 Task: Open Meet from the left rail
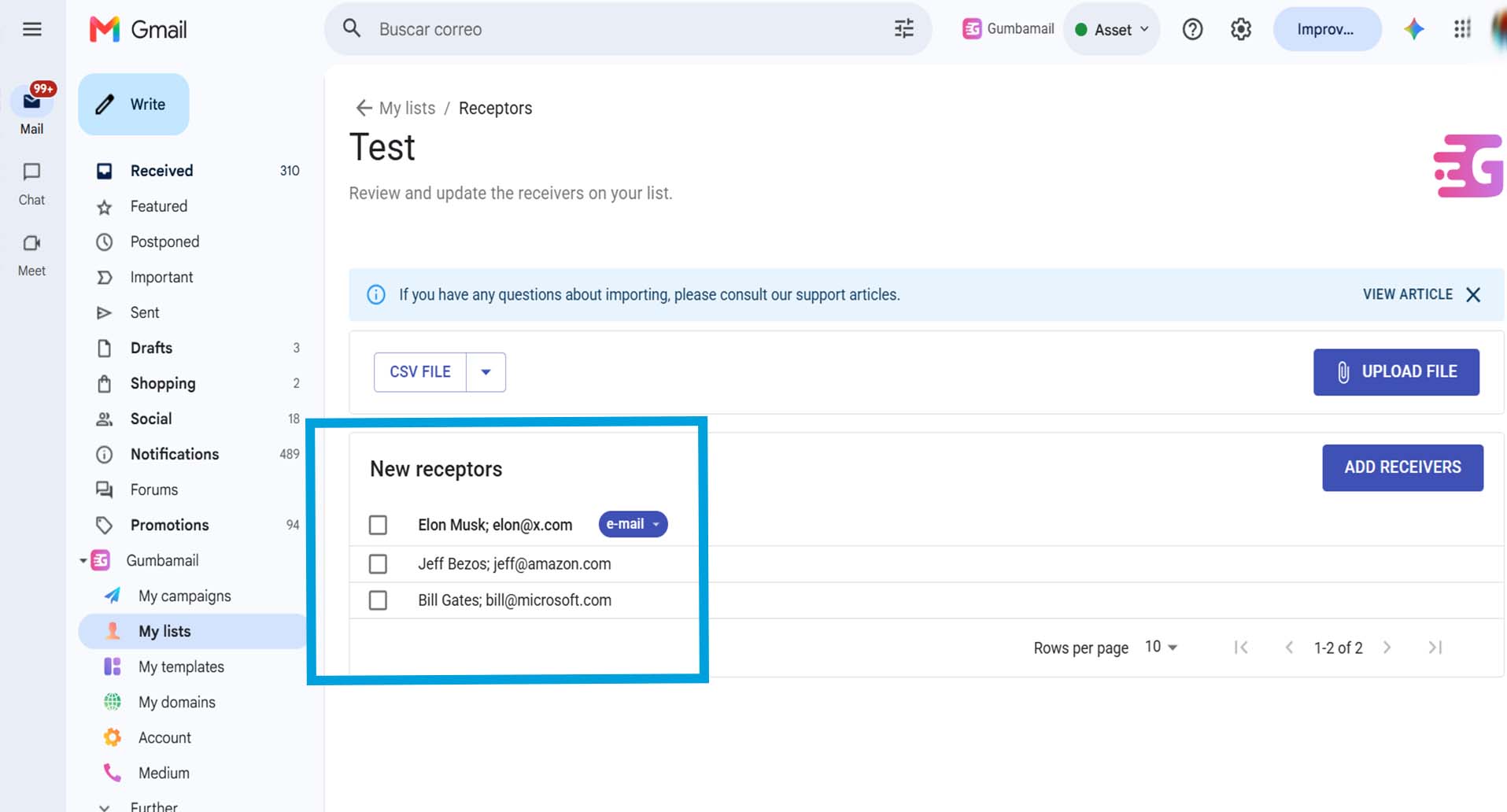(x=31, y=256)
